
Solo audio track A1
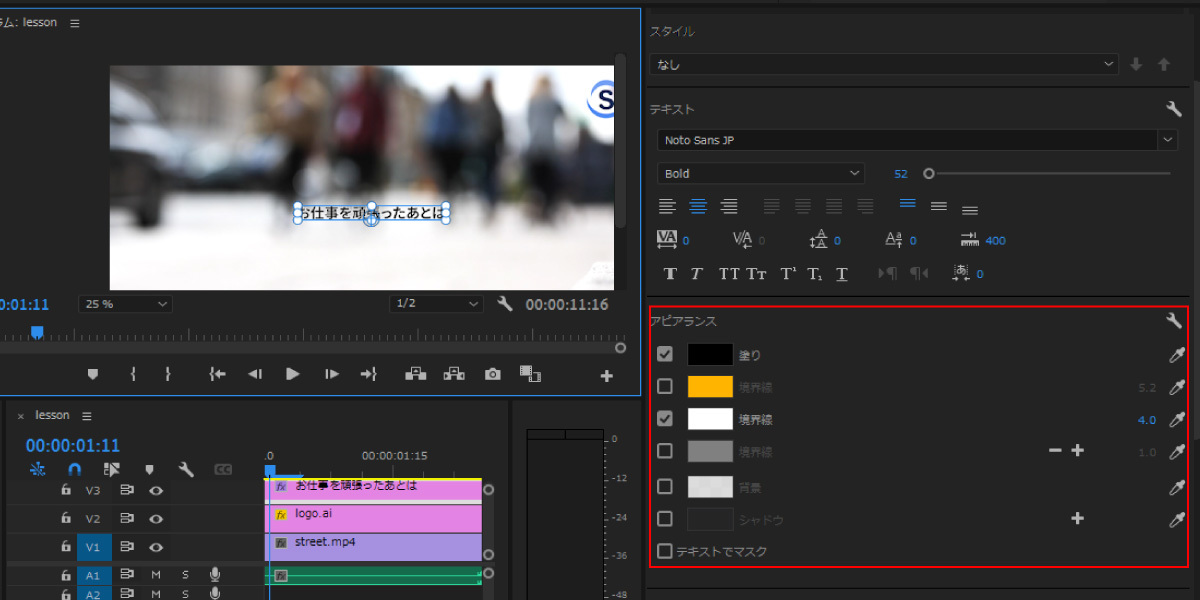185,575
